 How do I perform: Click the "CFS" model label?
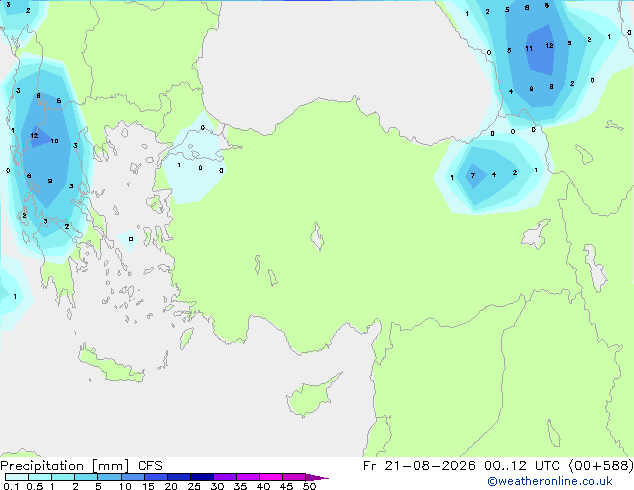[150, 466]
